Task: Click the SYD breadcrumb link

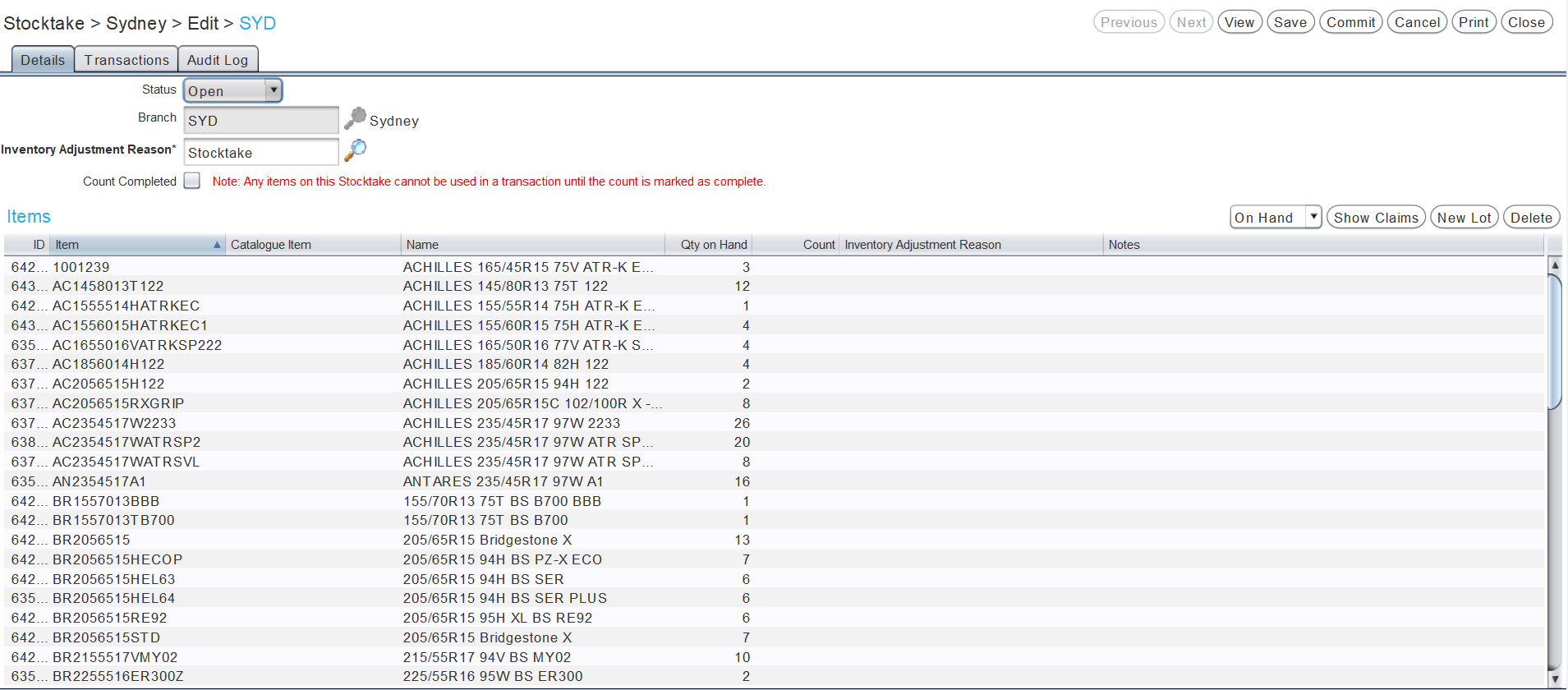Action: coord(257,23)
